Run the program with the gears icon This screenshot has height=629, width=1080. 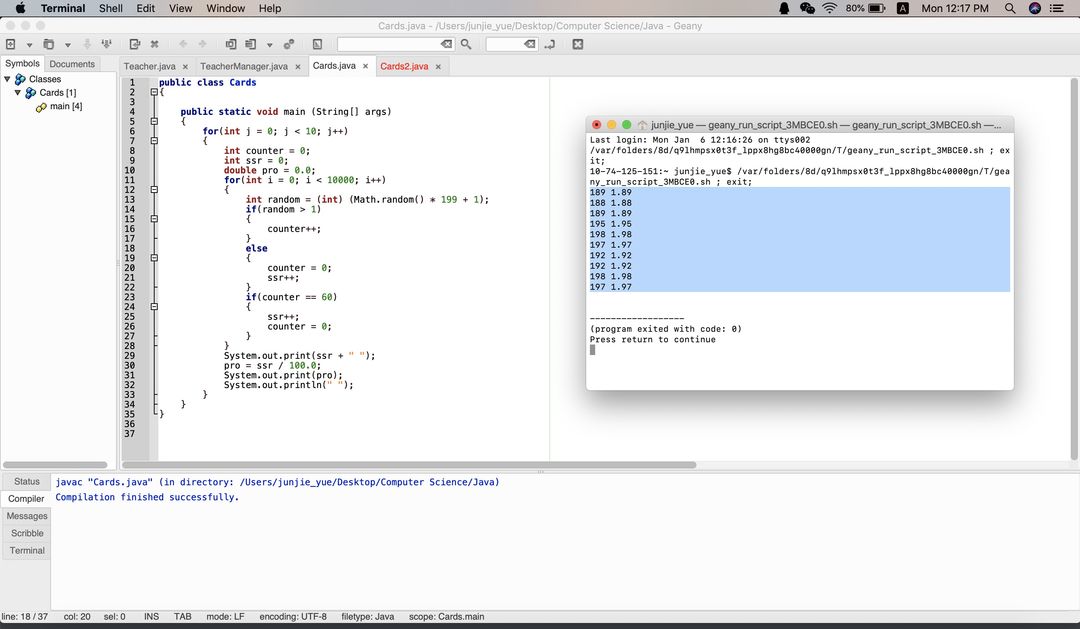[289, 44]
